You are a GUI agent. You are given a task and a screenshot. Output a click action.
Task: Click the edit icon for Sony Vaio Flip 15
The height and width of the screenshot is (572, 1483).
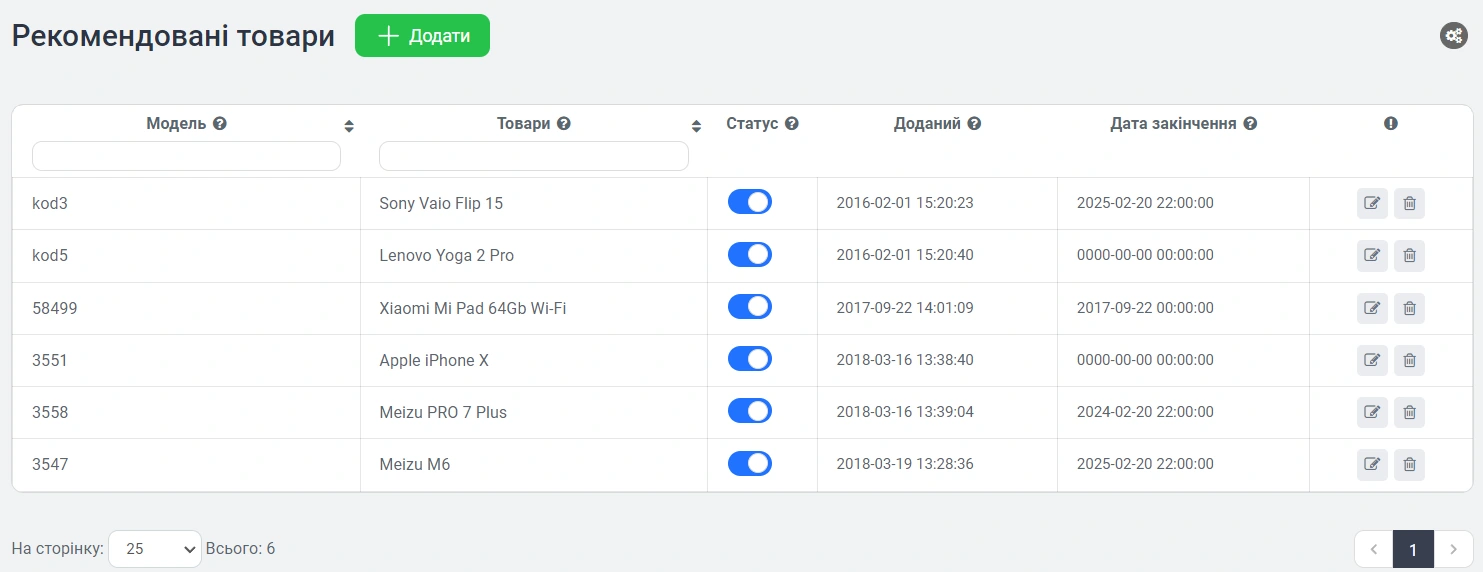click(x=1372, y=204)
